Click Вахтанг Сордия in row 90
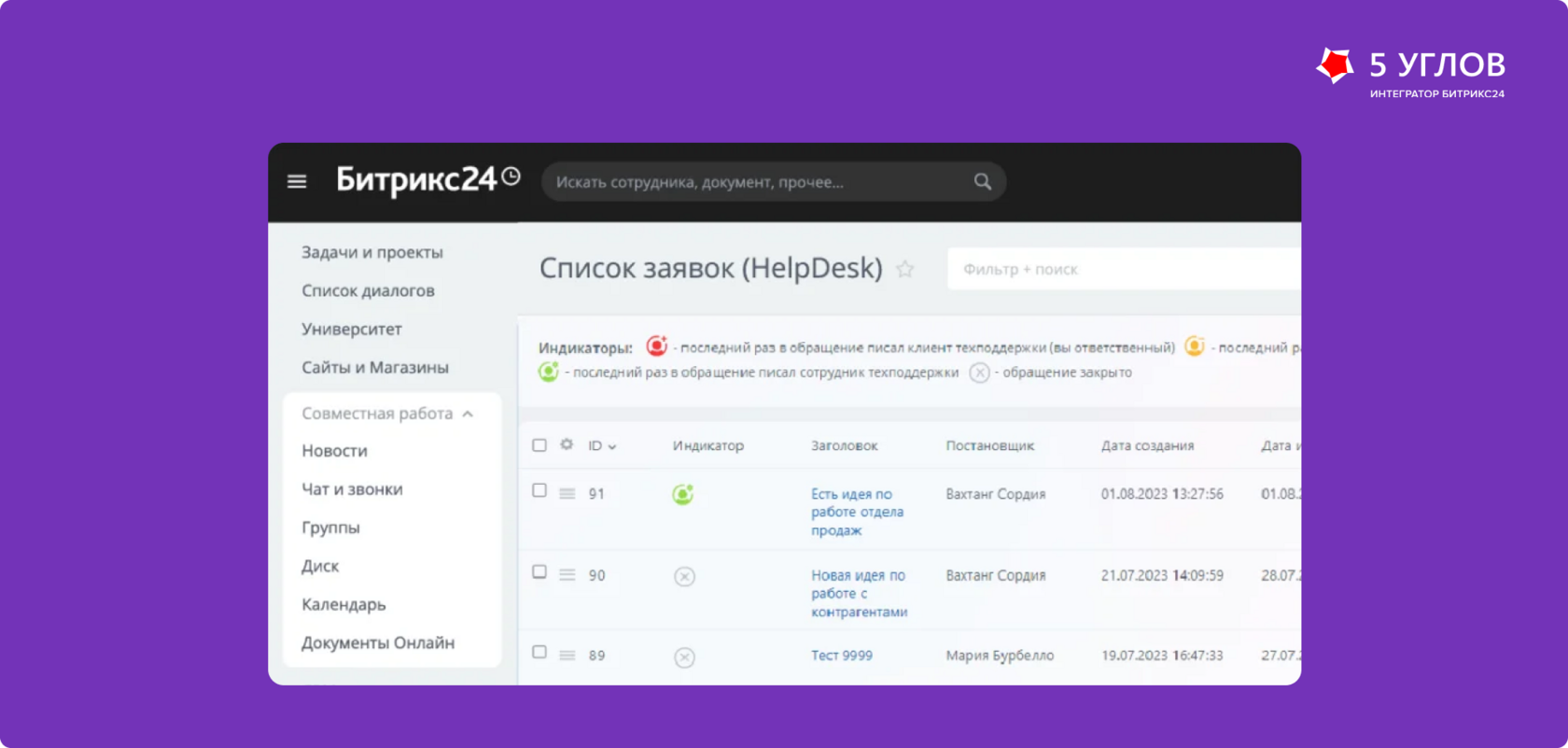Screen dimensions: 1568x748 coord(996,575)
